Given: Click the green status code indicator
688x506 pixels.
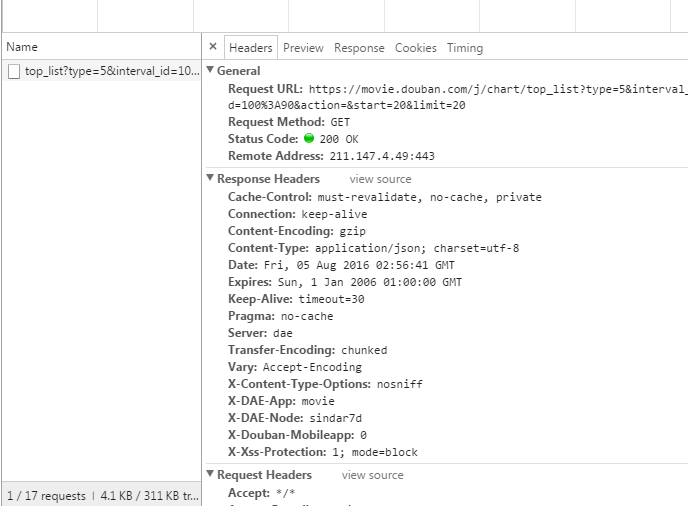Looking at the screenshot, I should tap(309, 139).
